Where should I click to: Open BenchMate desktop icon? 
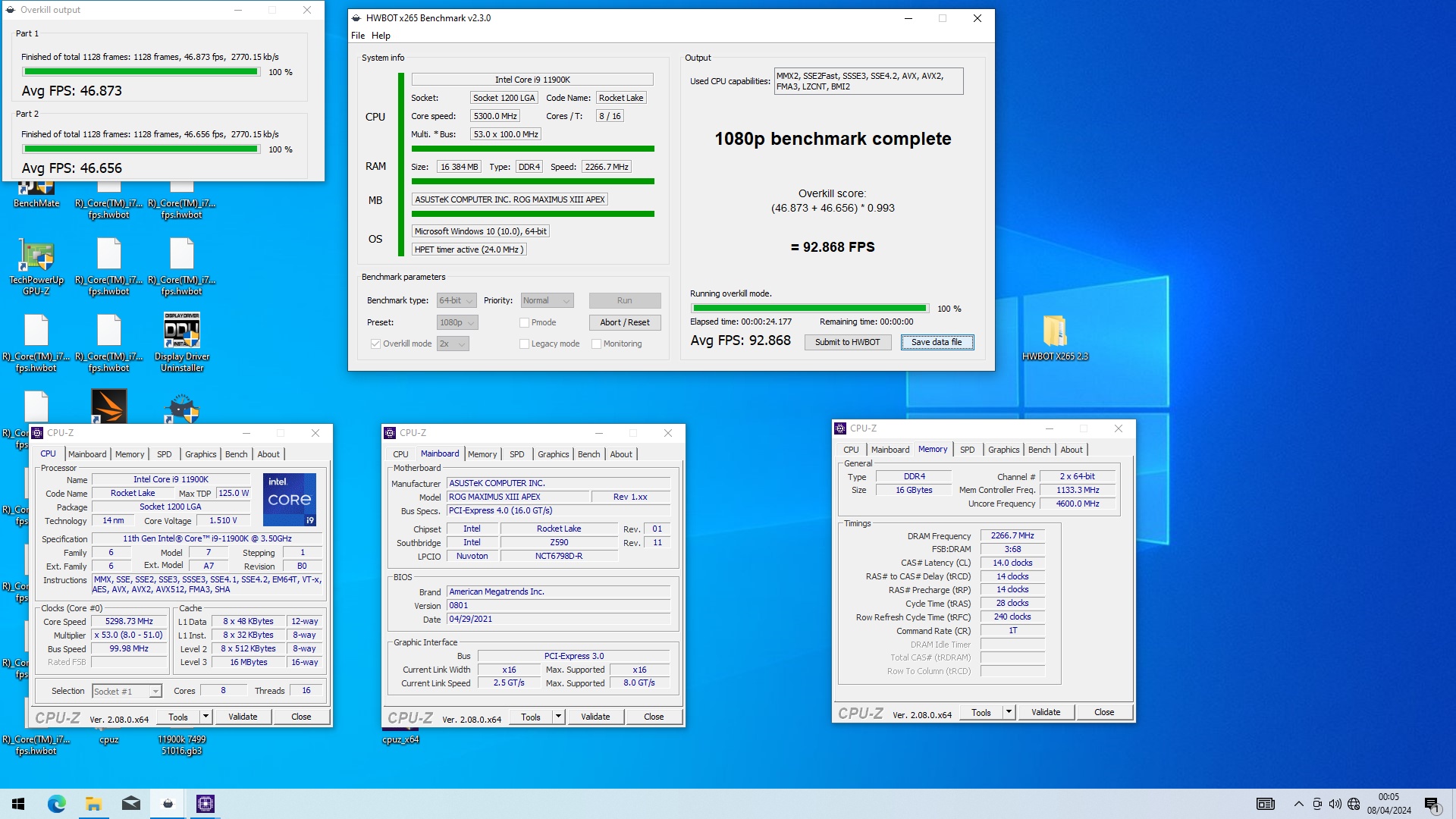pyautogui.click(x=36, y=195)
